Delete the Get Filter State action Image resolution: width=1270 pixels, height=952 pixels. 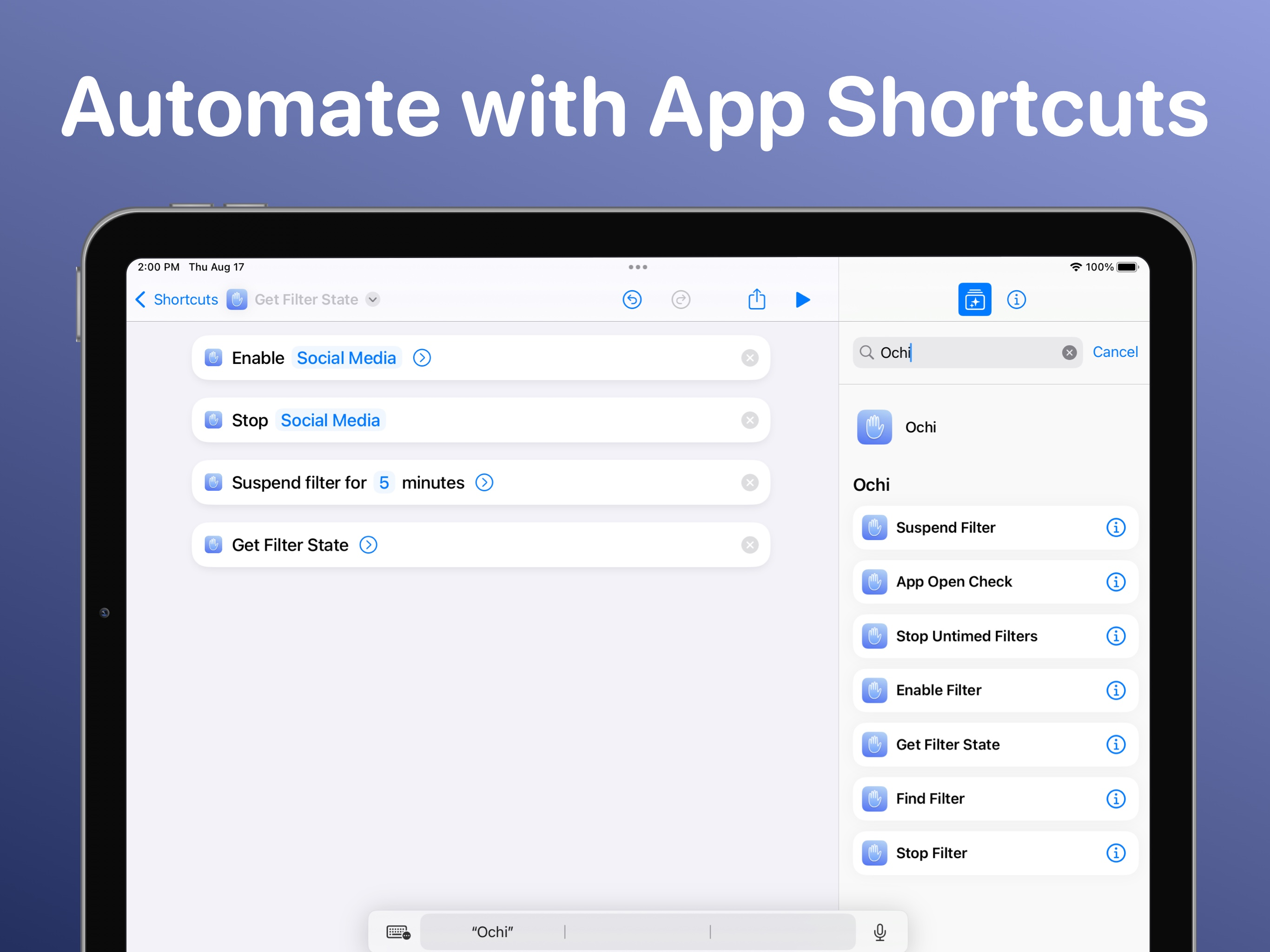click(749, 545)
